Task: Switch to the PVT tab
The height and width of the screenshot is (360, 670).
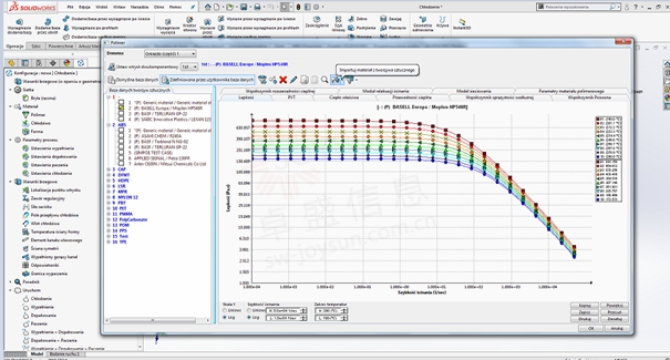Action: point(291,98)
